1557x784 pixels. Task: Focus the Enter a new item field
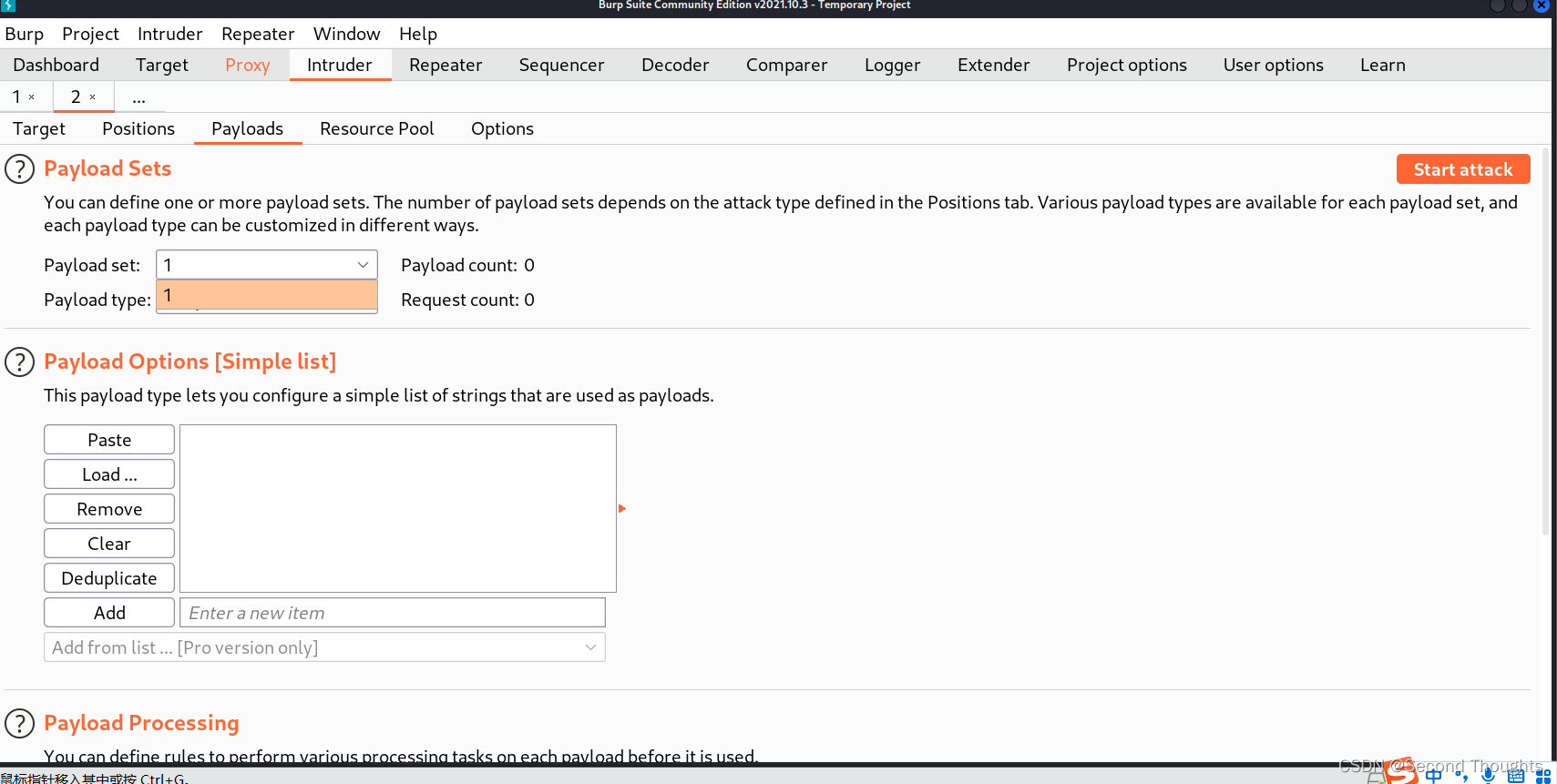(x=393, y=613)
